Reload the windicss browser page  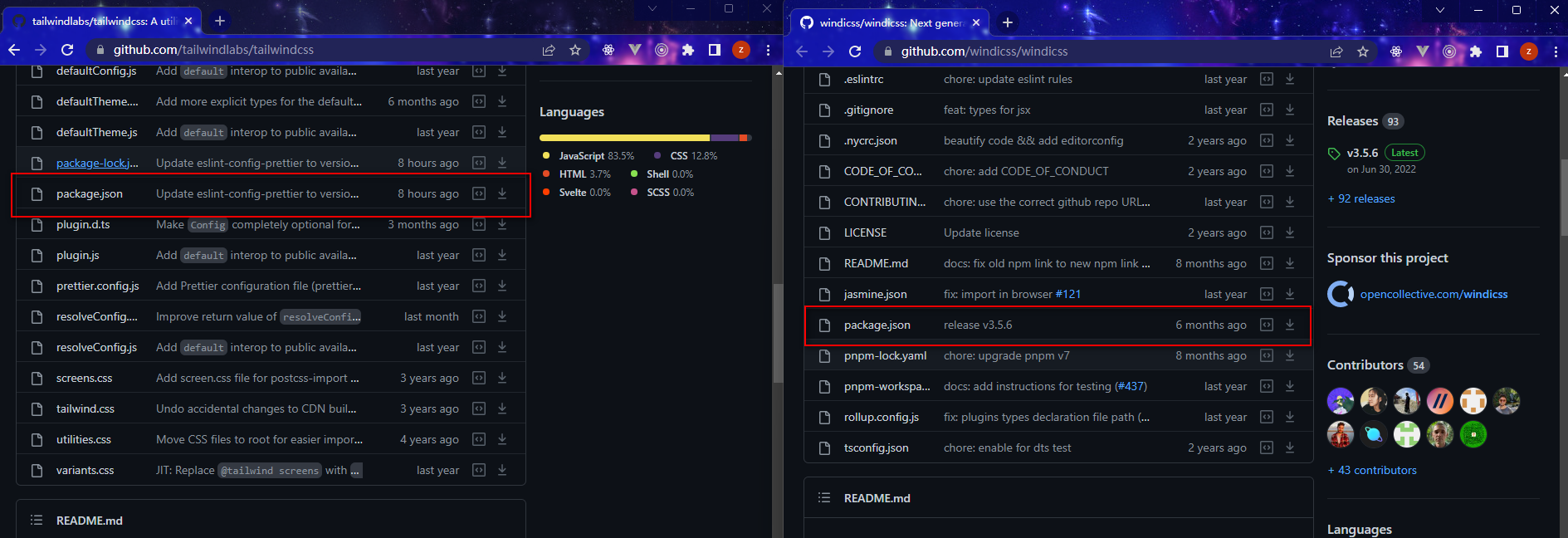point(855,51)
